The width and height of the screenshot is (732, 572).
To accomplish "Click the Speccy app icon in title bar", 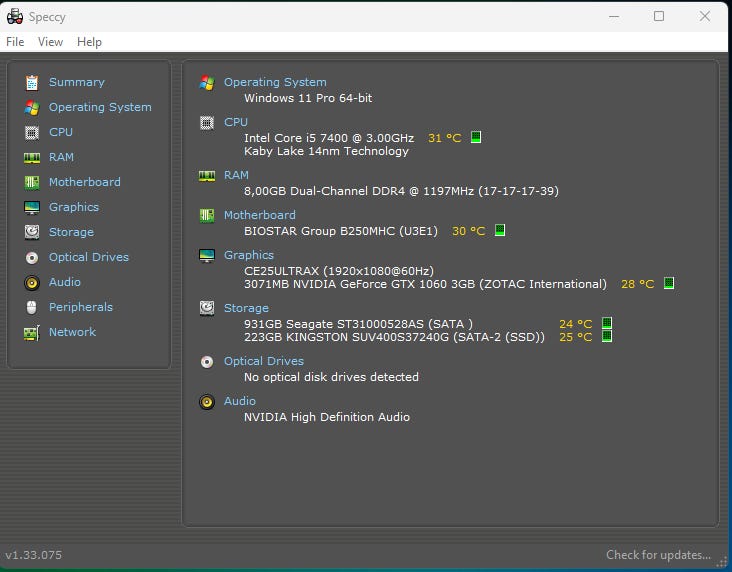I will tap(15, 16).
